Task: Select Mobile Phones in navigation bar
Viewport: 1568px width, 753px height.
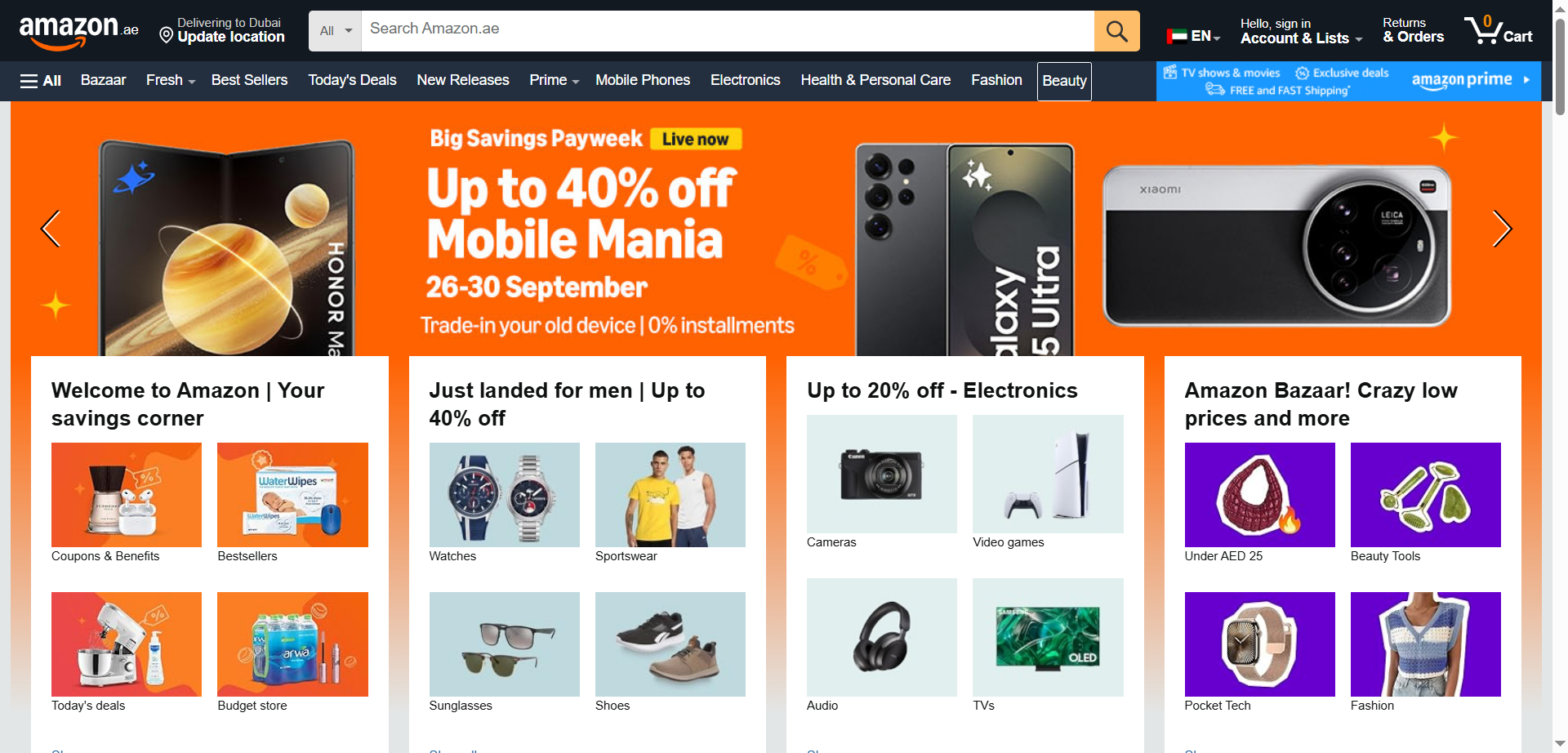Action: coord(643,80)
